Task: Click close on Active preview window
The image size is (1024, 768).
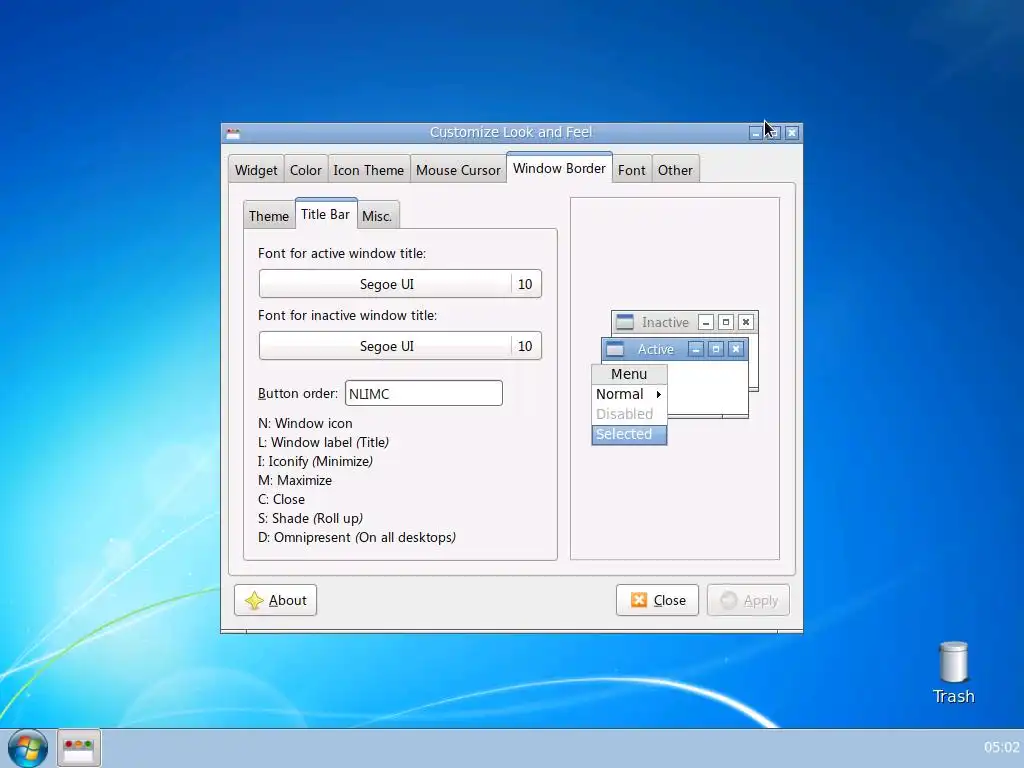Action: tap(736, 349)
